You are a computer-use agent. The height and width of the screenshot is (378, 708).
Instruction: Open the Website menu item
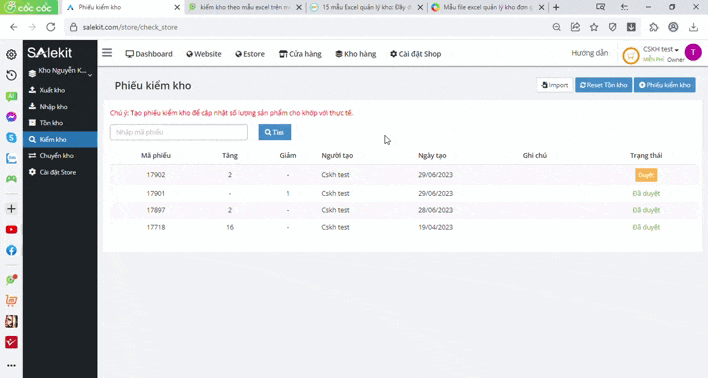[x=204, y=54]
